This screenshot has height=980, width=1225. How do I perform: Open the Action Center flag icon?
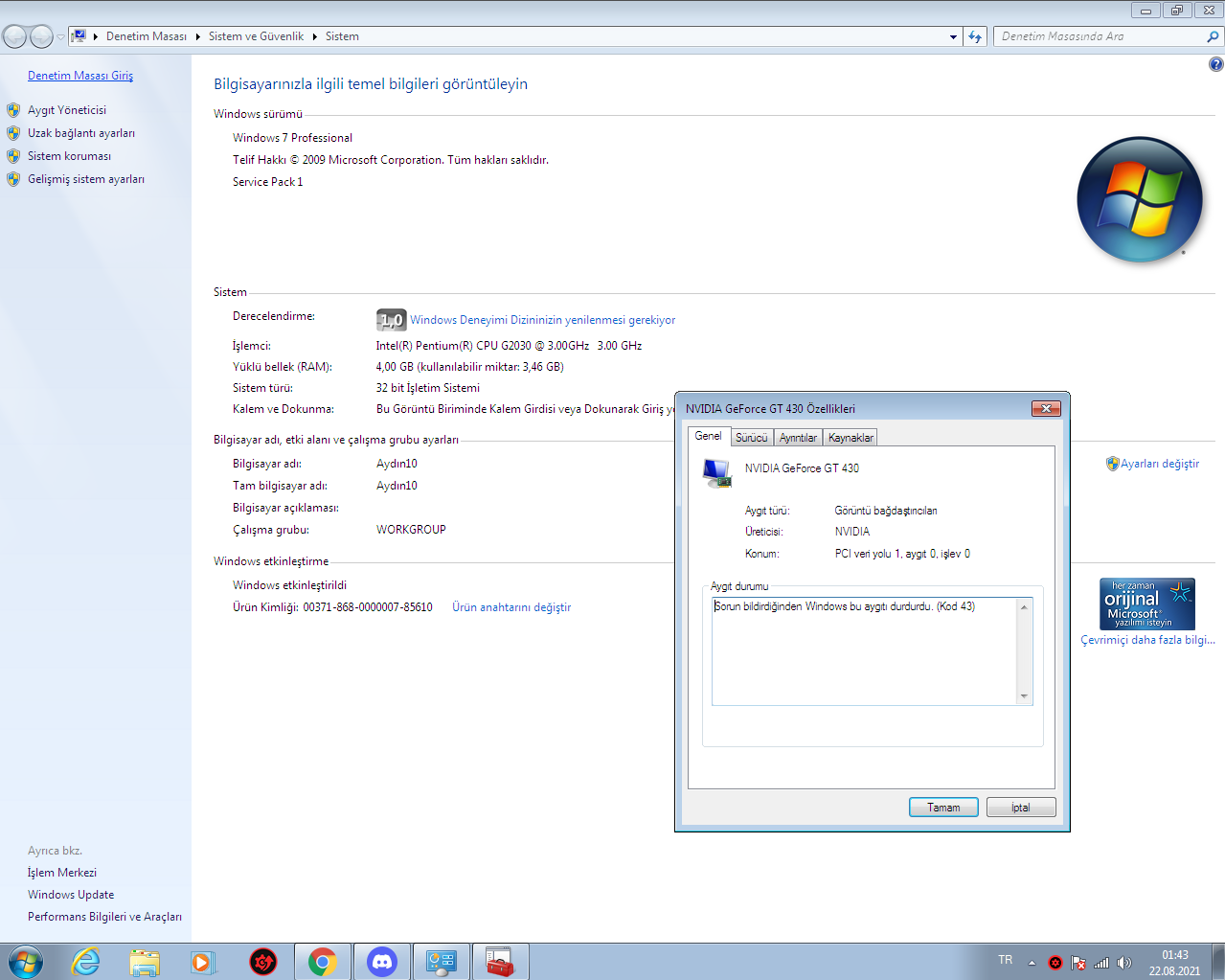tap(1078, 963)
